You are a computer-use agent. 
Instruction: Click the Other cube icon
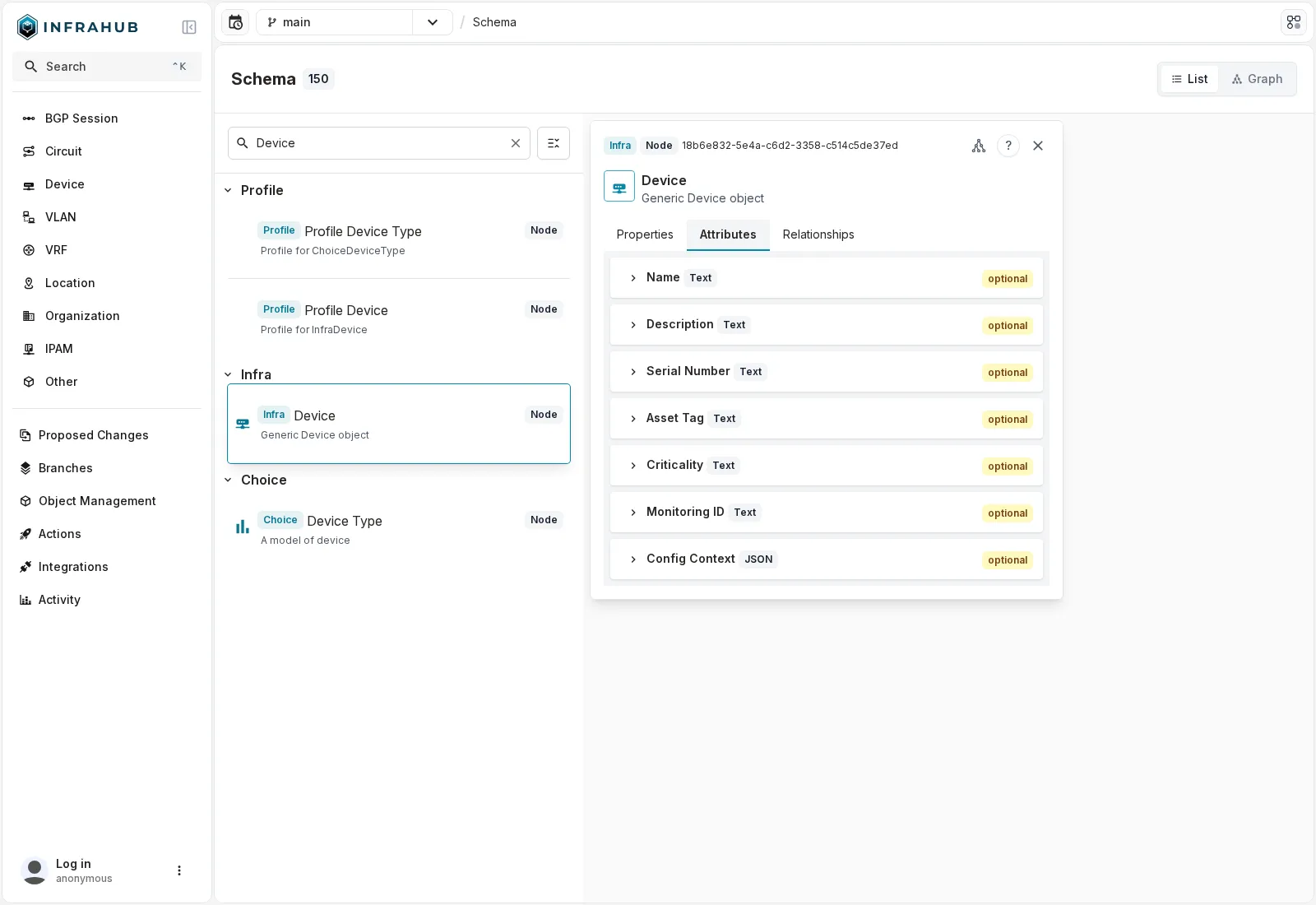(x=29, y=382)
